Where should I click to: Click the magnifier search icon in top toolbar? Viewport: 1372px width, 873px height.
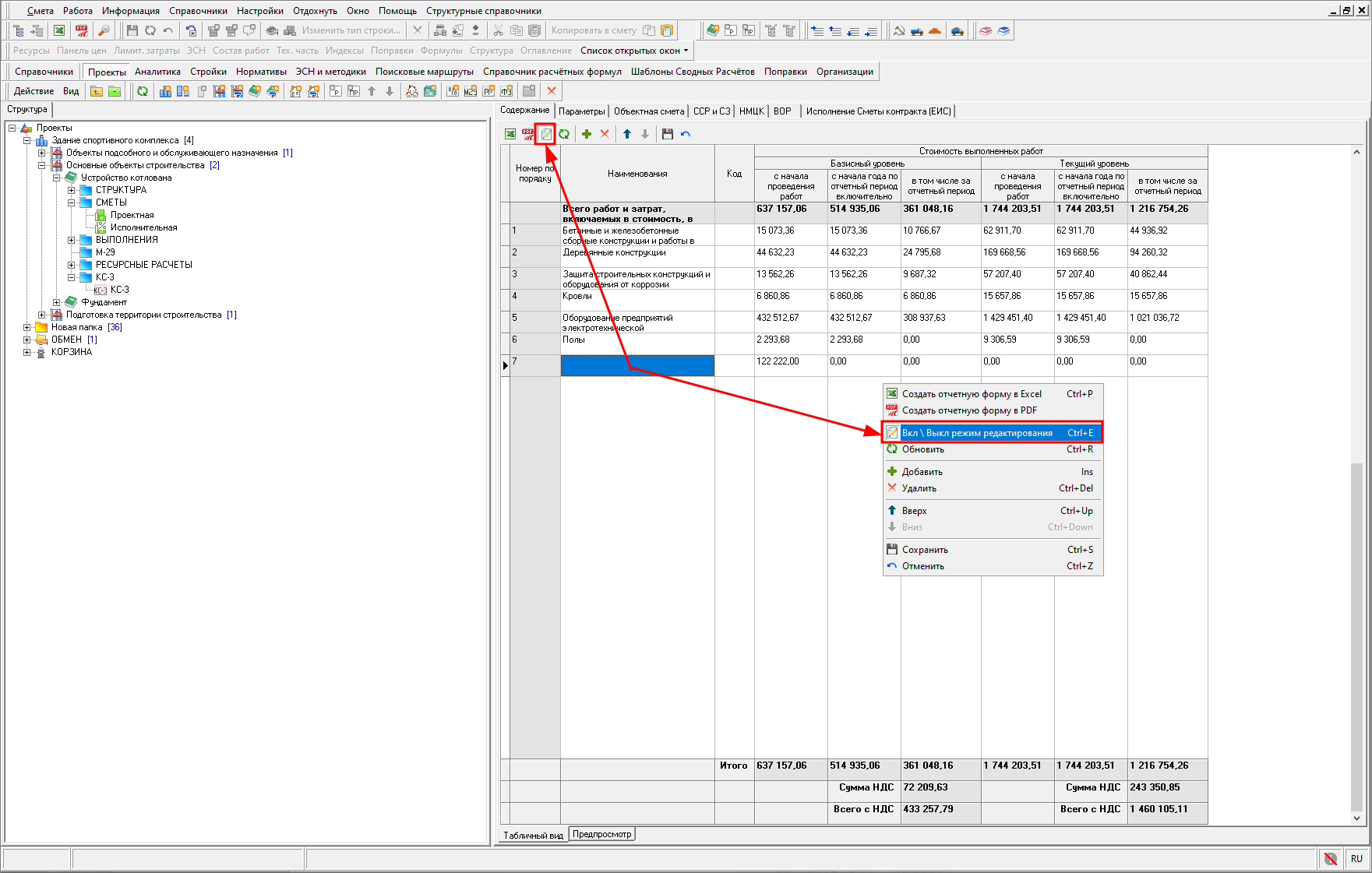(104, 30)
